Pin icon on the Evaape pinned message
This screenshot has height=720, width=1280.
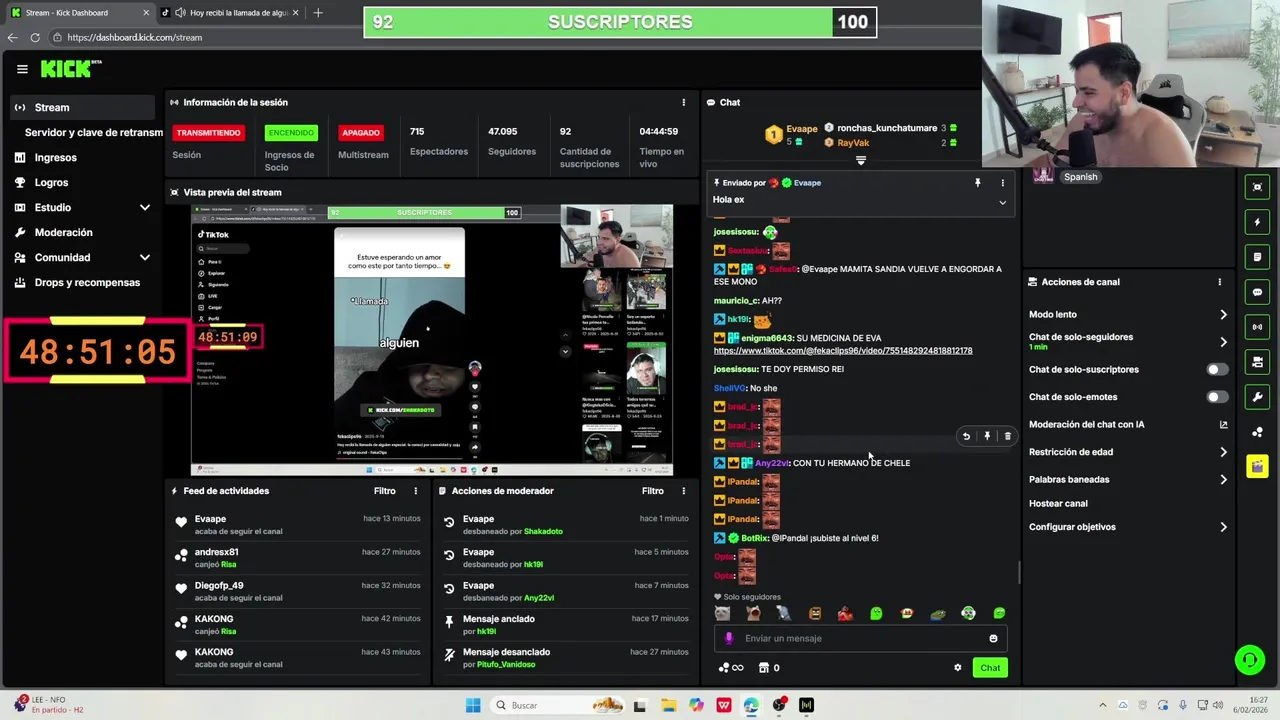point(978,183)
